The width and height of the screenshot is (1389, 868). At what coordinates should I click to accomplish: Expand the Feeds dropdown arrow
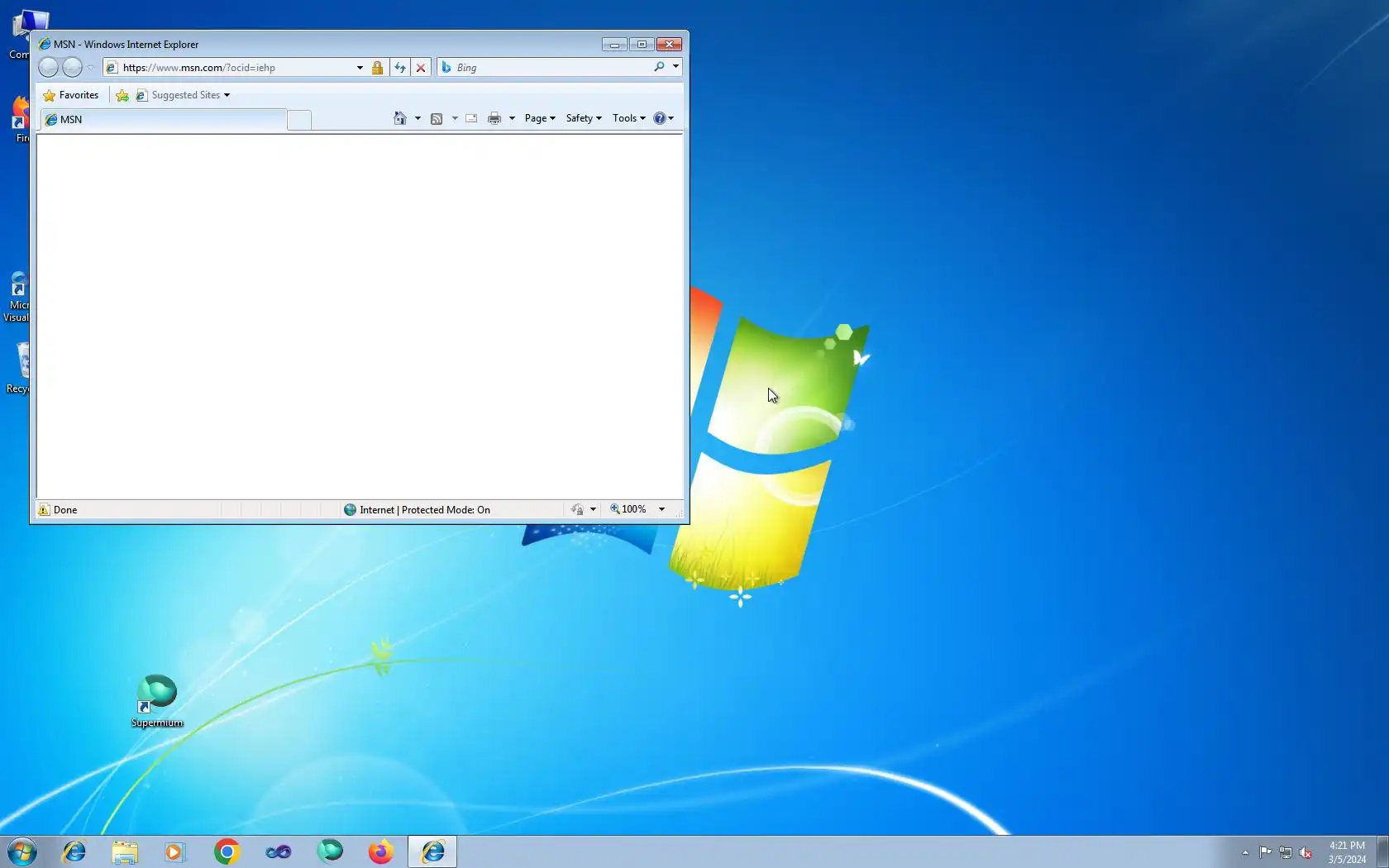pos(455,118)
